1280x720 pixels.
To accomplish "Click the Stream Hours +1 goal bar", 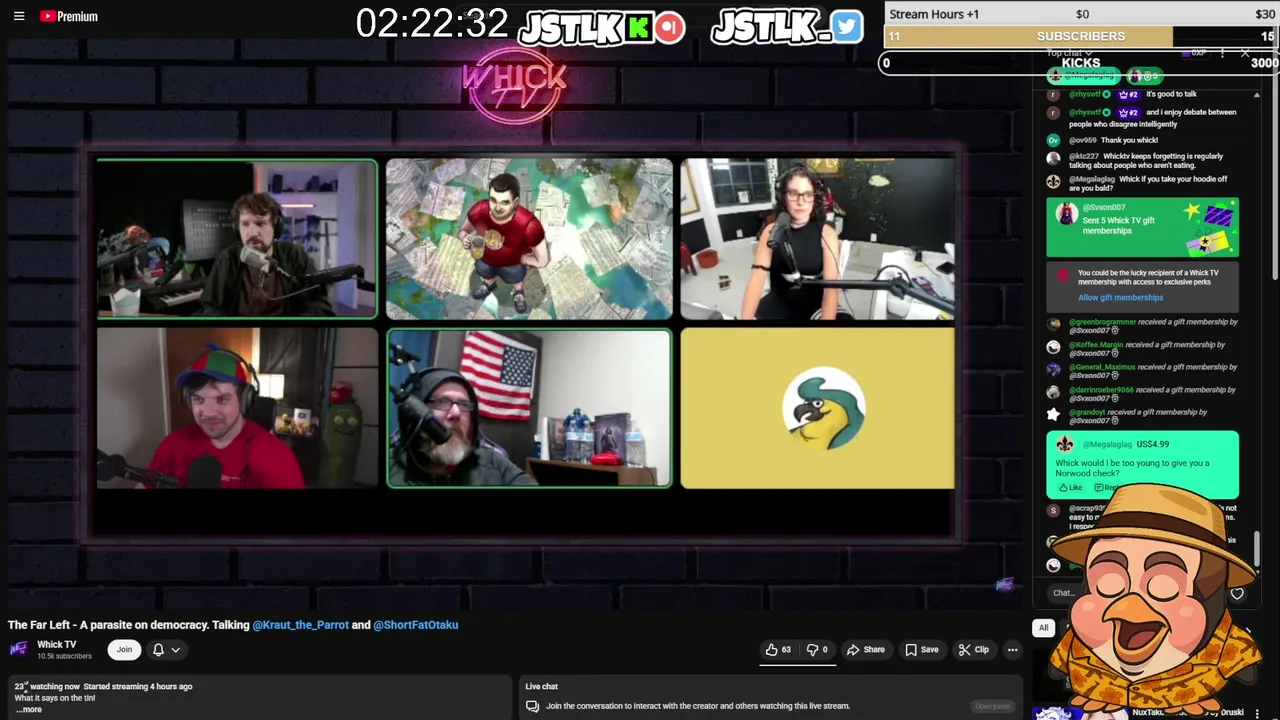I will [x=1081, y=14].
